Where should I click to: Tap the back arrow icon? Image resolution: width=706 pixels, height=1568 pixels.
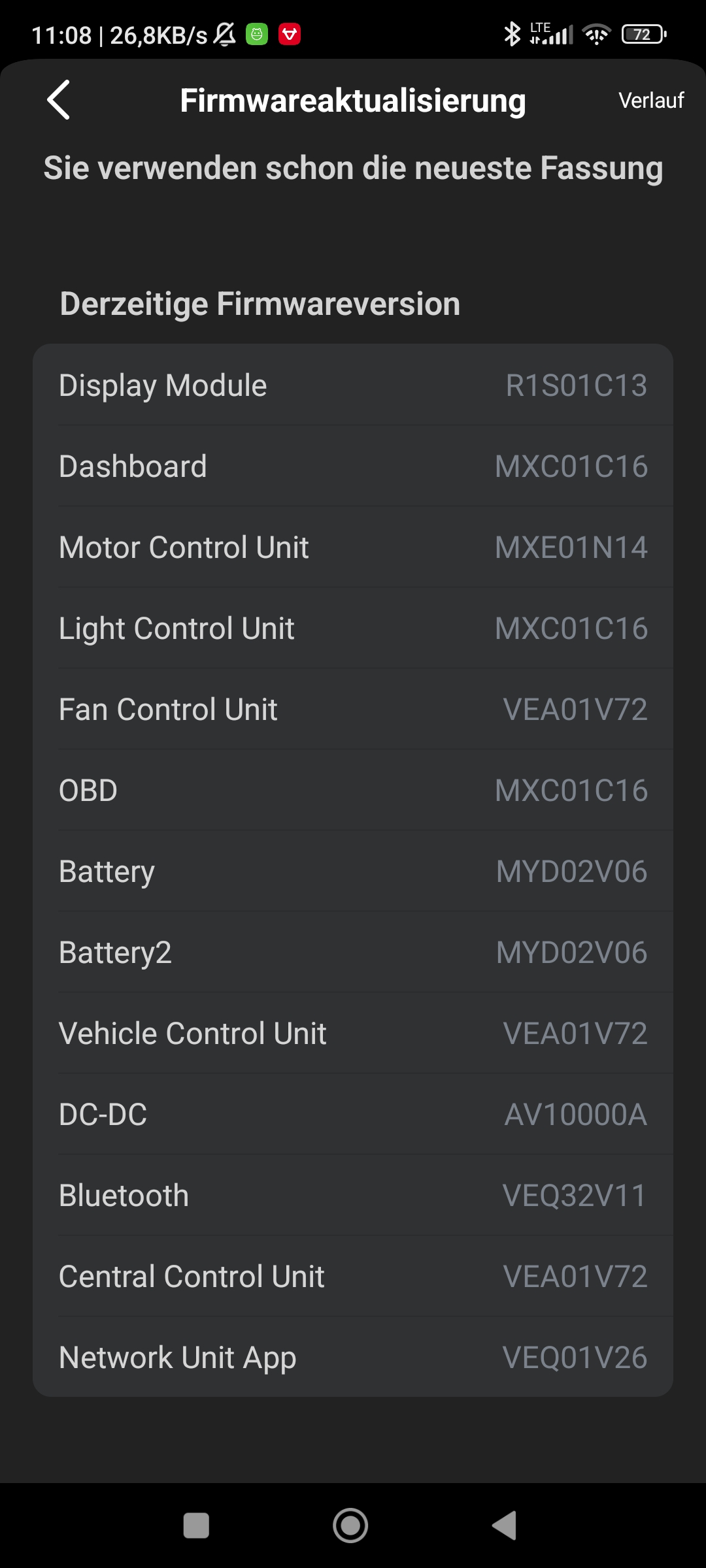point(59,100)
